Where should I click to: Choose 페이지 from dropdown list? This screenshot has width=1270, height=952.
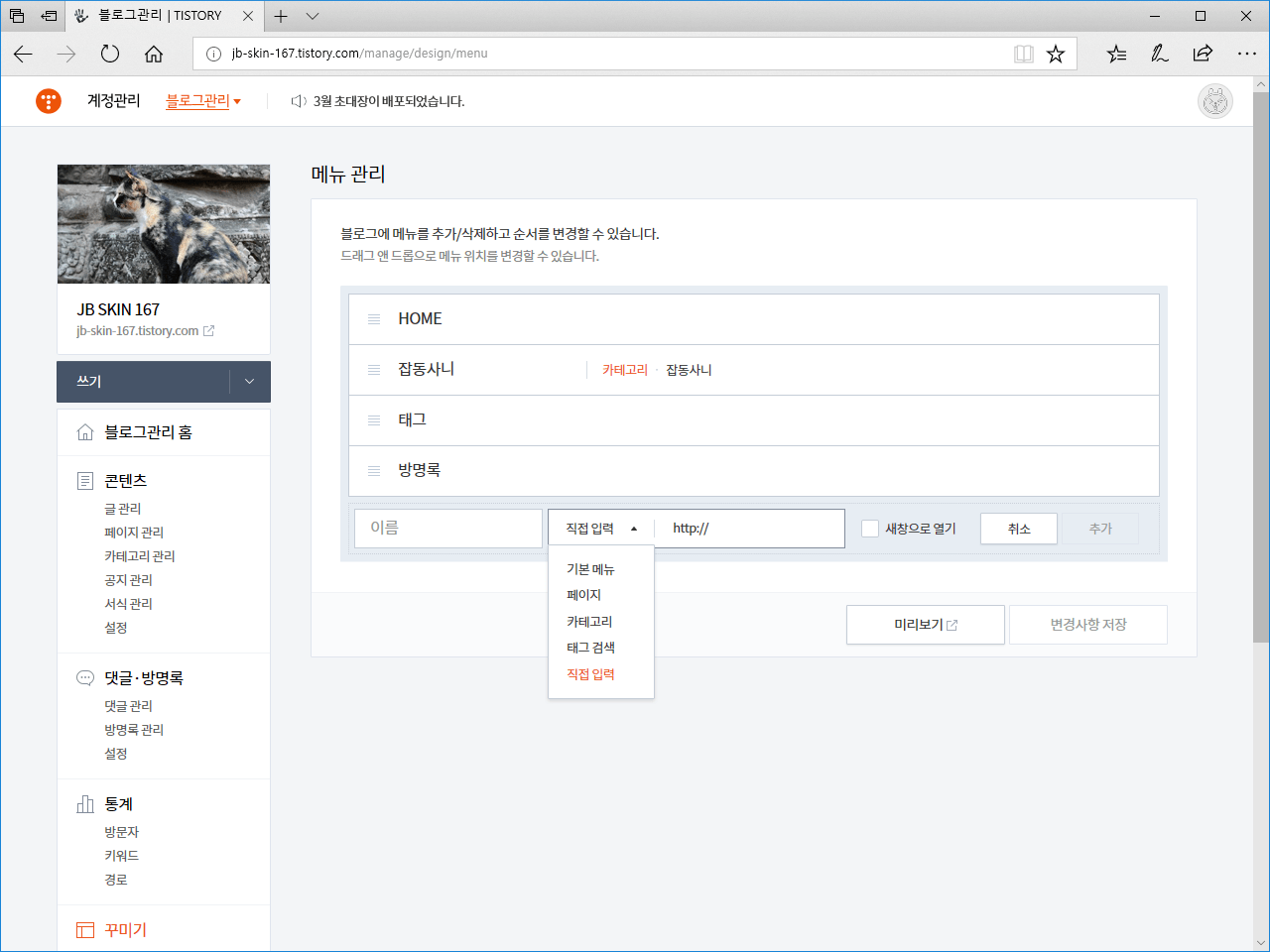point(583,595)
